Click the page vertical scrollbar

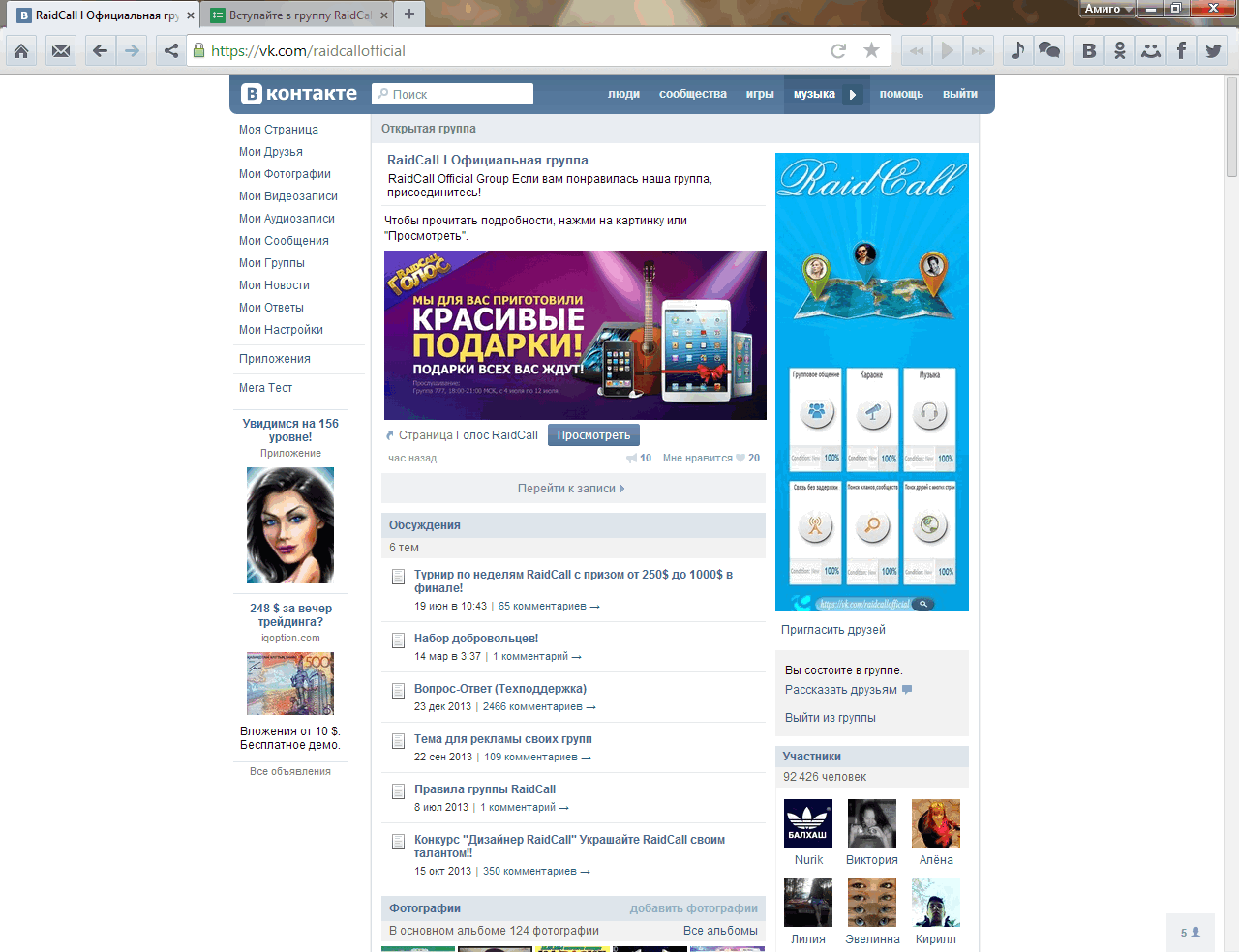click(1232, 127)
